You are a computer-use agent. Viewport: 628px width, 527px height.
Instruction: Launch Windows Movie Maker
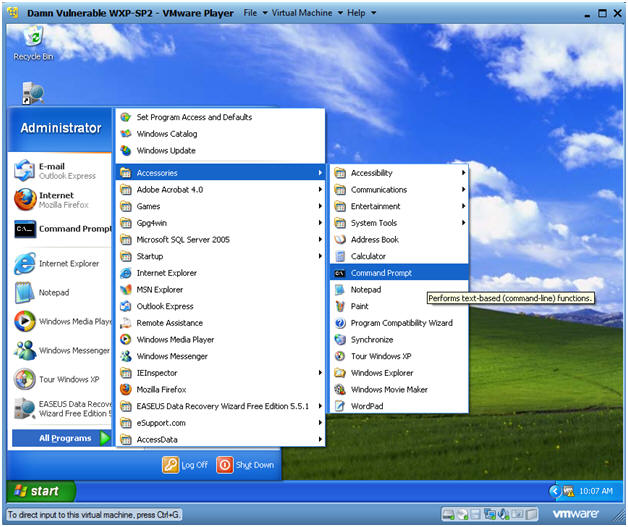point(399,389)
